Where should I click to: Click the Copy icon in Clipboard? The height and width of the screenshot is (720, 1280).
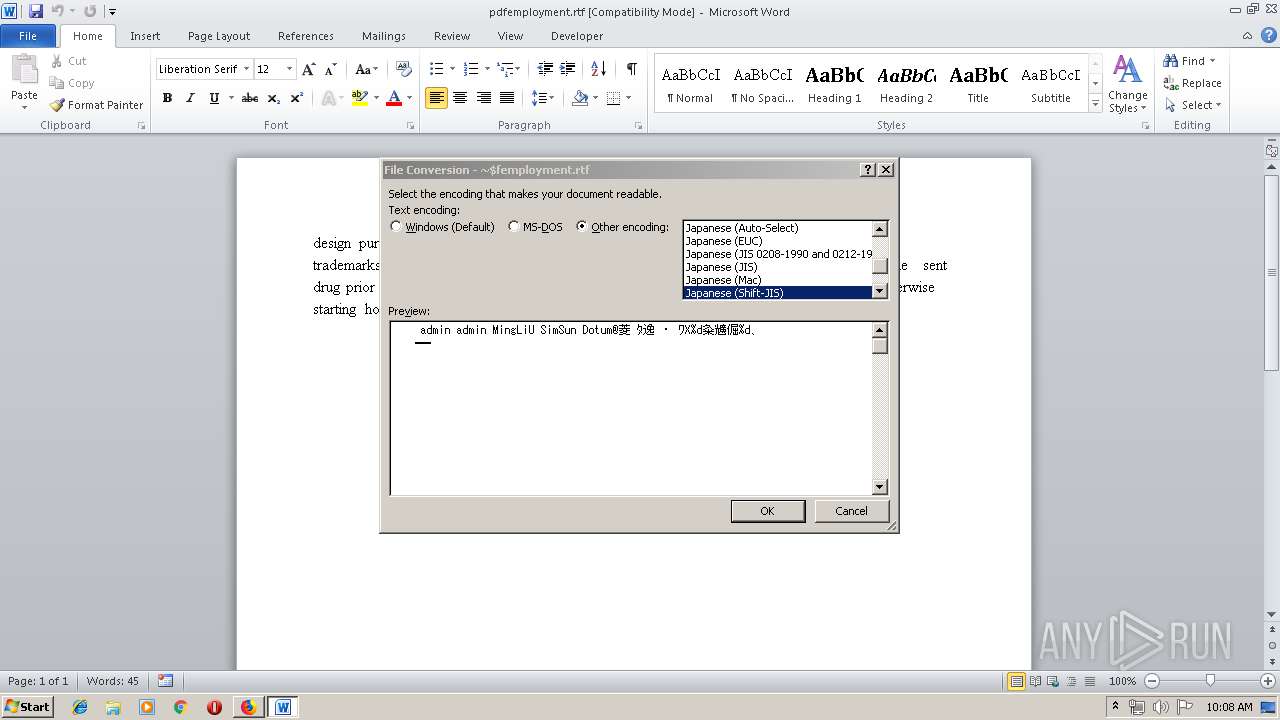[72, 83]
